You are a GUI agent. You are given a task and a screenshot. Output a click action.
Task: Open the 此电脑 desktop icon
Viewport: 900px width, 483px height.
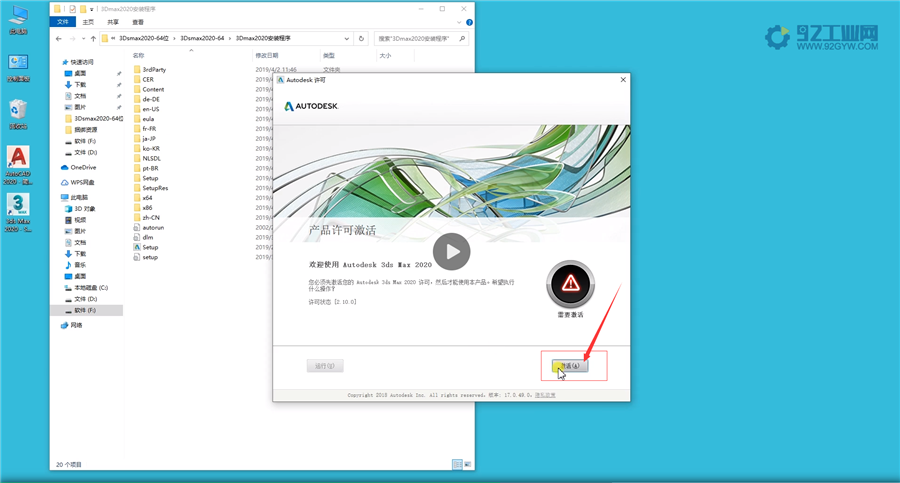point(18,20)
